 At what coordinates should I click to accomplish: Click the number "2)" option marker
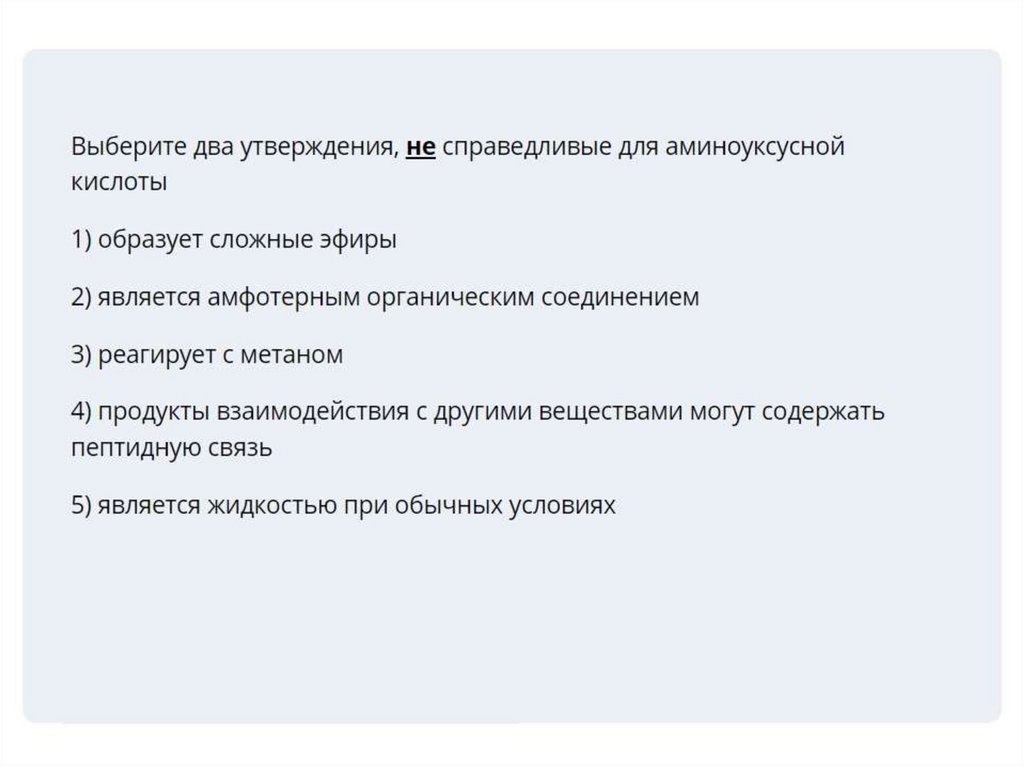click(x=82, y=298)
